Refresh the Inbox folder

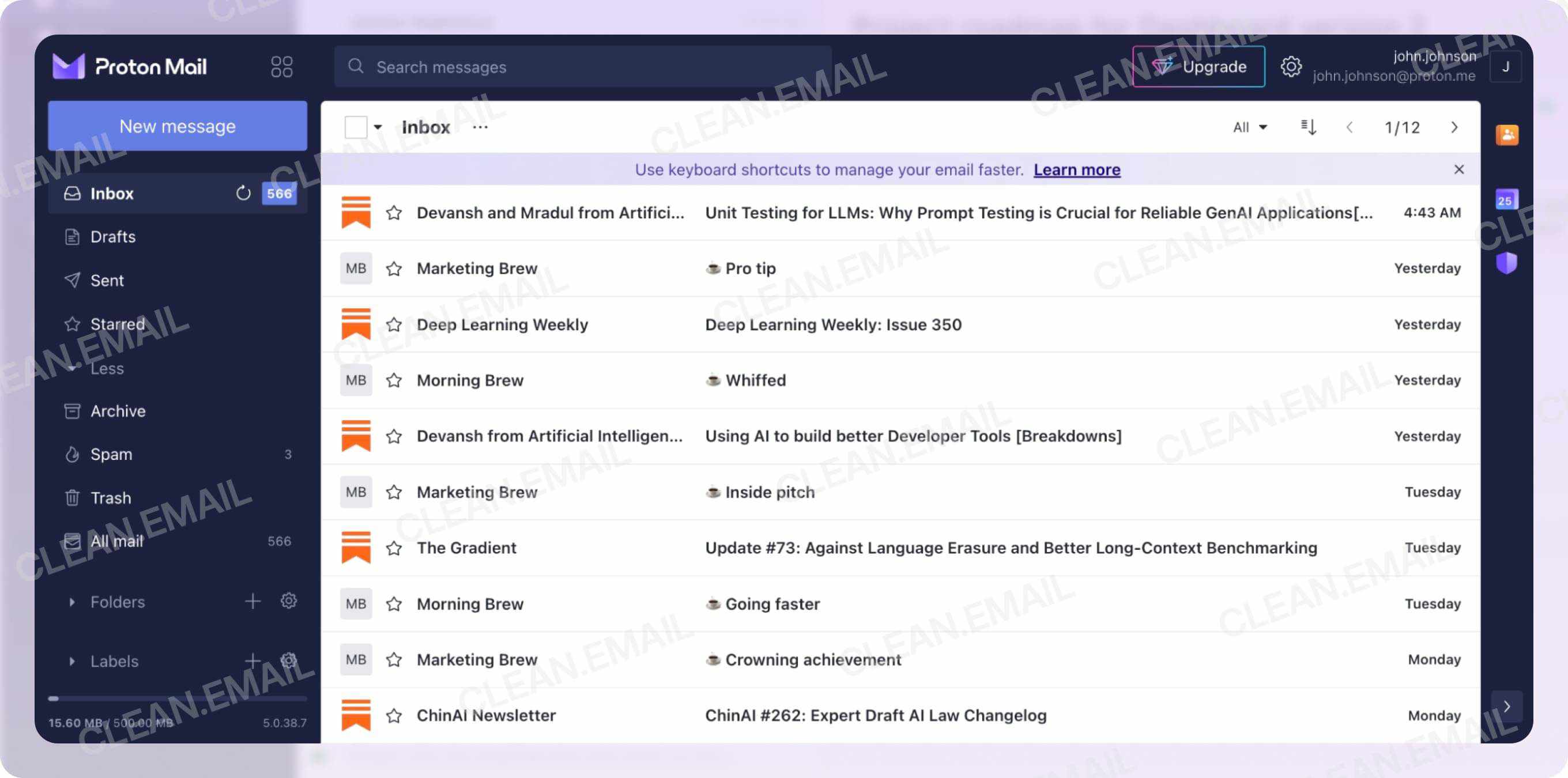[x=243, y=194]
